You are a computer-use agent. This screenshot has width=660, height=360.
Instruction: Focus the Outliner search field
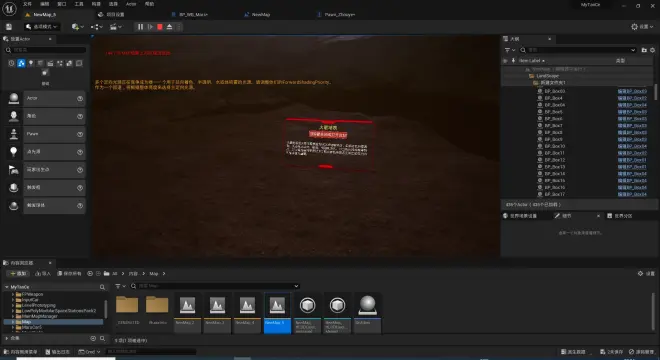578,50
